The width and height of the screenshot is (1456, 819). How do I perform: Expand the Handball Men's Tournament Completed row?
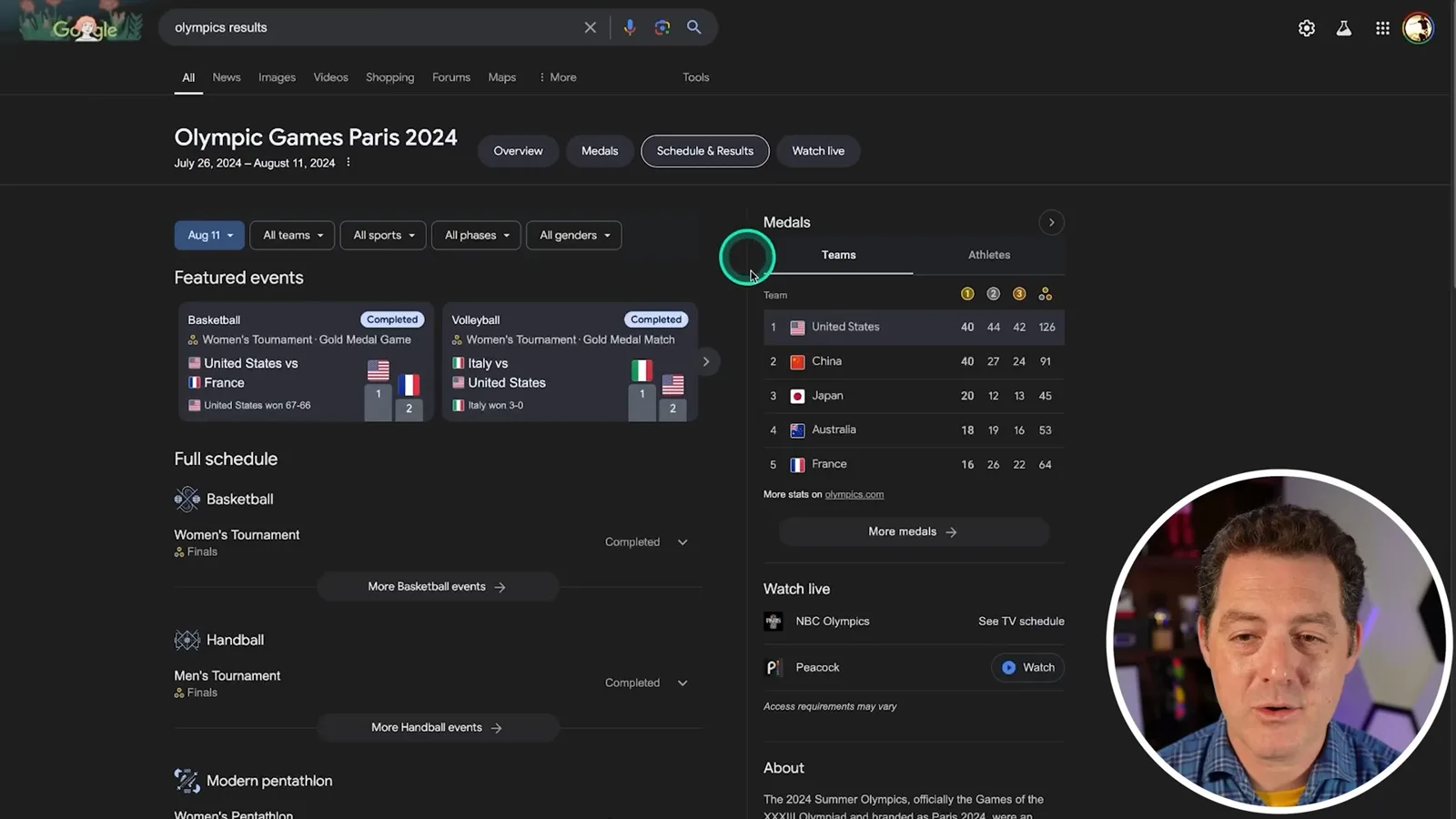coord(682,683)
